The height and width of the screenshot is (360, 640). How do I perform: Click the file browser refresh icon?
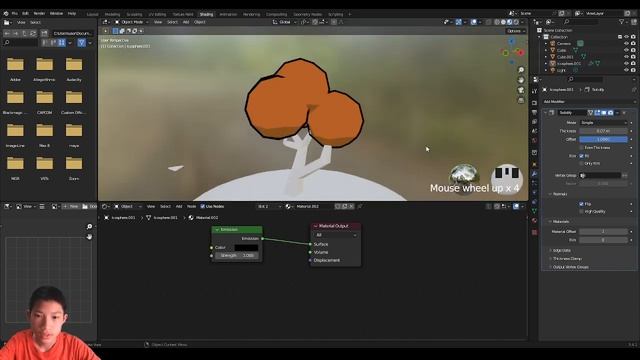coord(33,33)
